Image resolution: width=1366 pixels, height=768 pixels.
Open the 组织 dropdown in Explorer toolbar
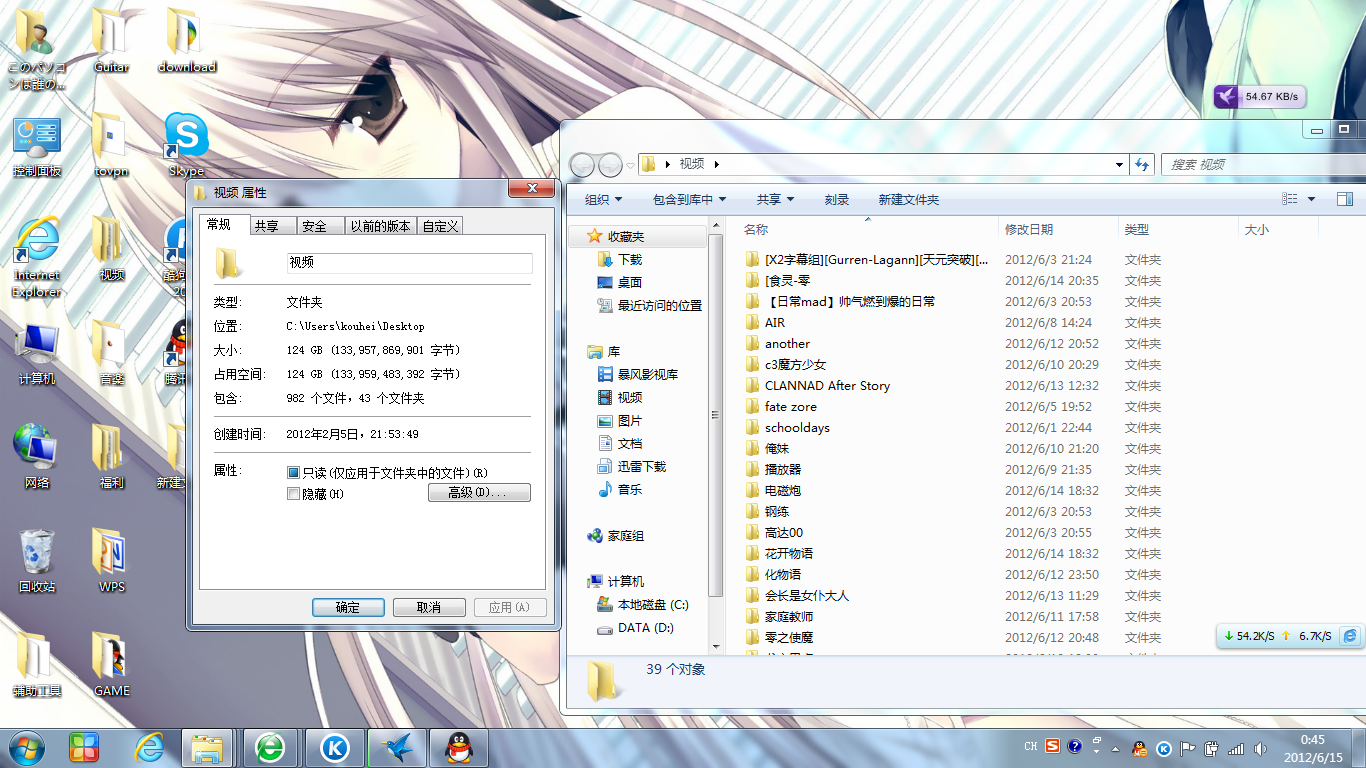pos(603,199)
